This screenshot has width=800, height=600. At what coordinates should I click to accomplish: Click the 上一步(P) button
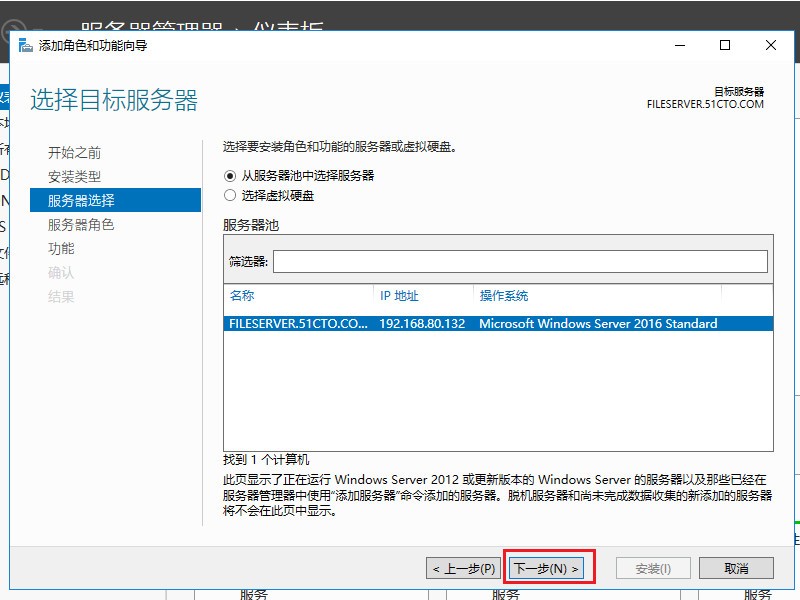pyautogui.click(x=466, y=567)
